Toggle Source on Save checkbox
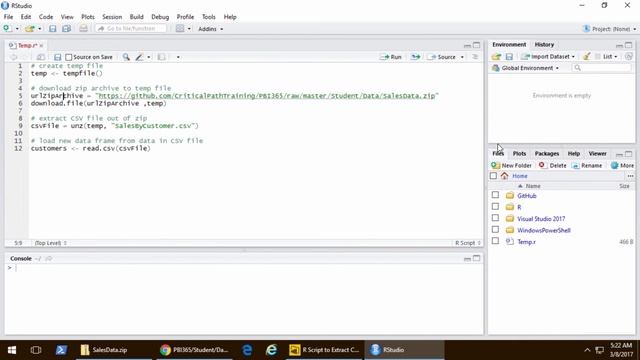 (x=69, y=57)
